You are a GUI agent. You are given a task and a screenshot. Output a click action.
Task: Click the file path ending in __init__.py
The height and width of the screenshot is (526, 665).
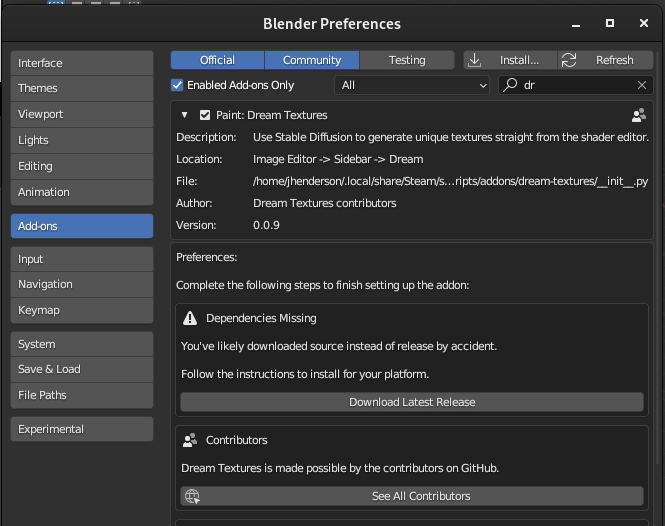point(450,181)
